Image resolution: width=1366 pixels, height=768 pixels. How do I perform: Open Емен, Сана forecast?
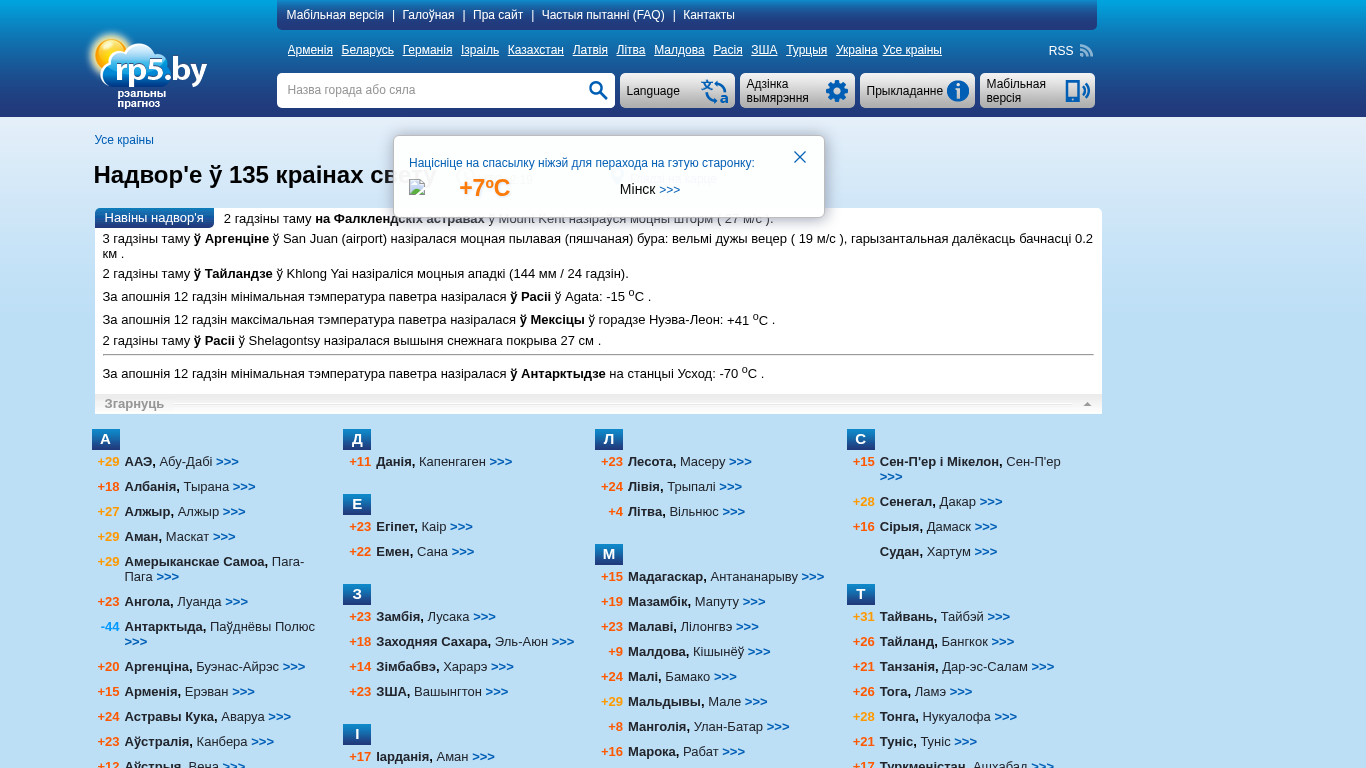[425, 552]
